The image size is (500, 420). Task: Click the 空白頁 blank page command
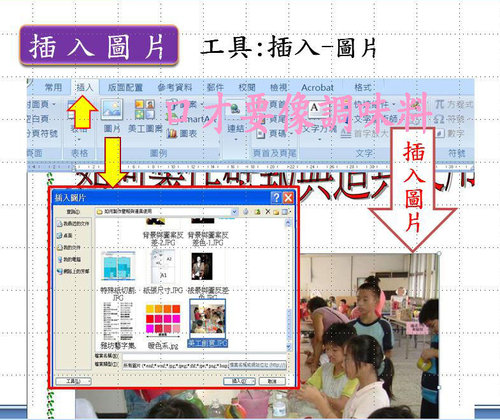(38, 119)
